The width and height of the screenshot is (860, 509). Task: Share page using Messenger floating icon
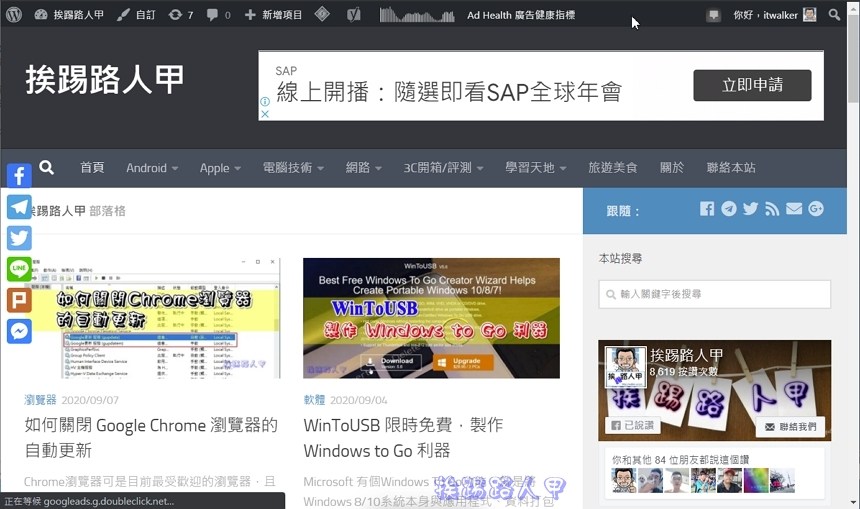point(19,331)
